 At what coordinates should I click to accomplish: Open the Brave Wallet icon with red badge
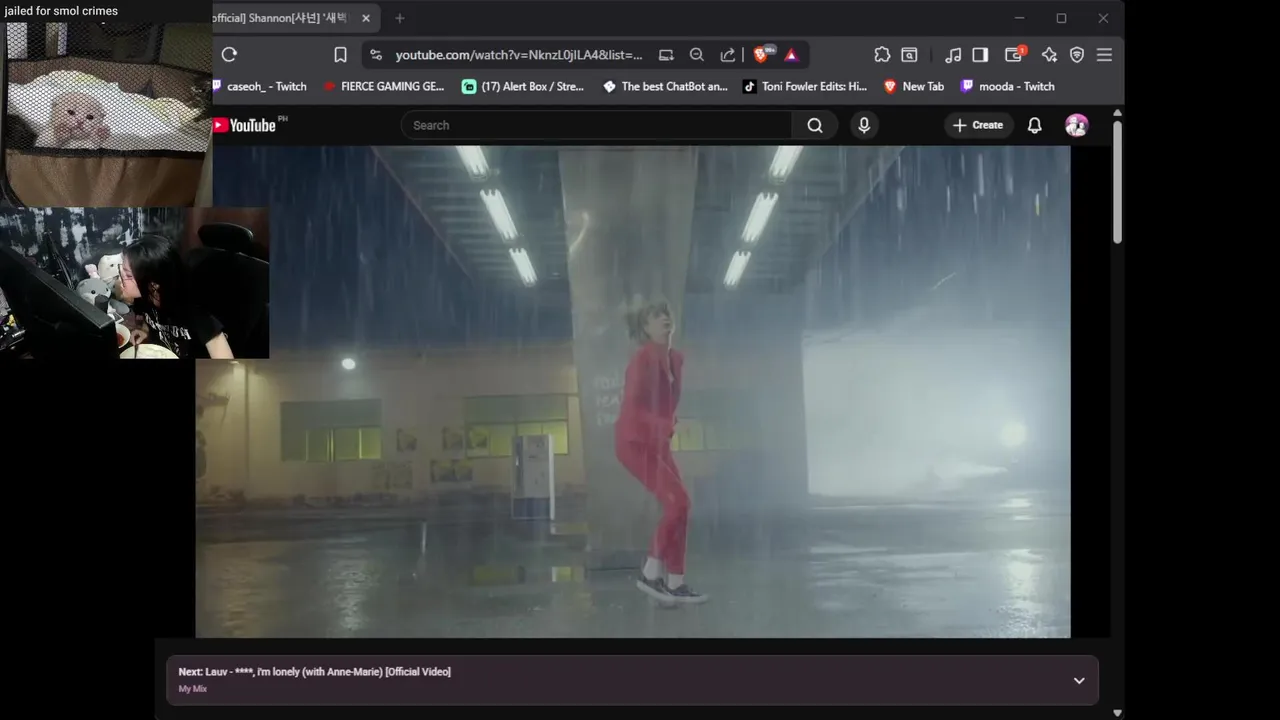1015,55
